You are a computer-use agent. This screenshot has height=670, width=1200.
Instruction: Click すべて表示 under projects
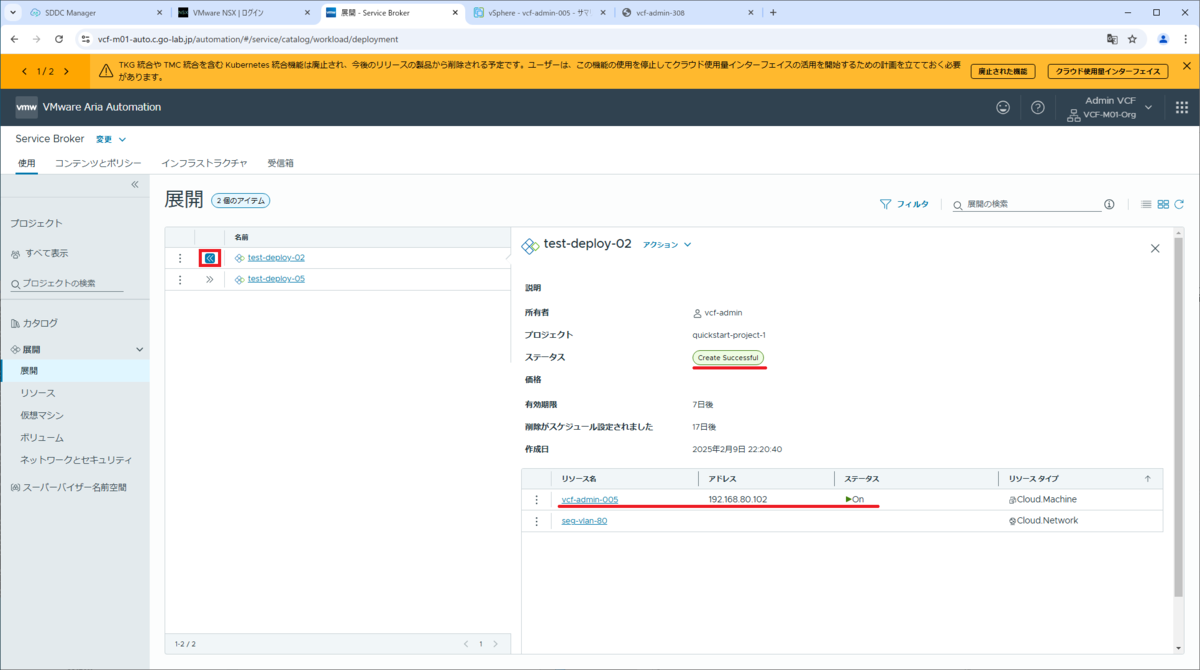(47, 254)
